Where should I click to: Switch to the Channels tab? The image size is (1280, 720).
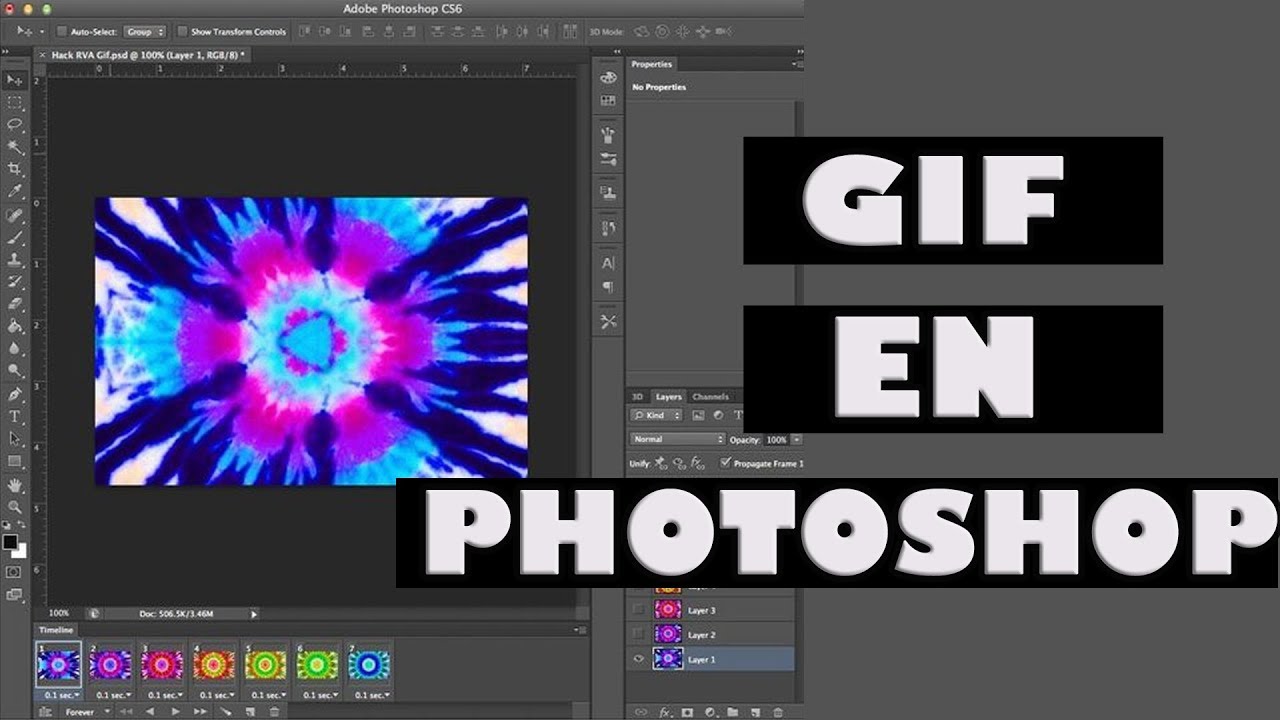710,397
